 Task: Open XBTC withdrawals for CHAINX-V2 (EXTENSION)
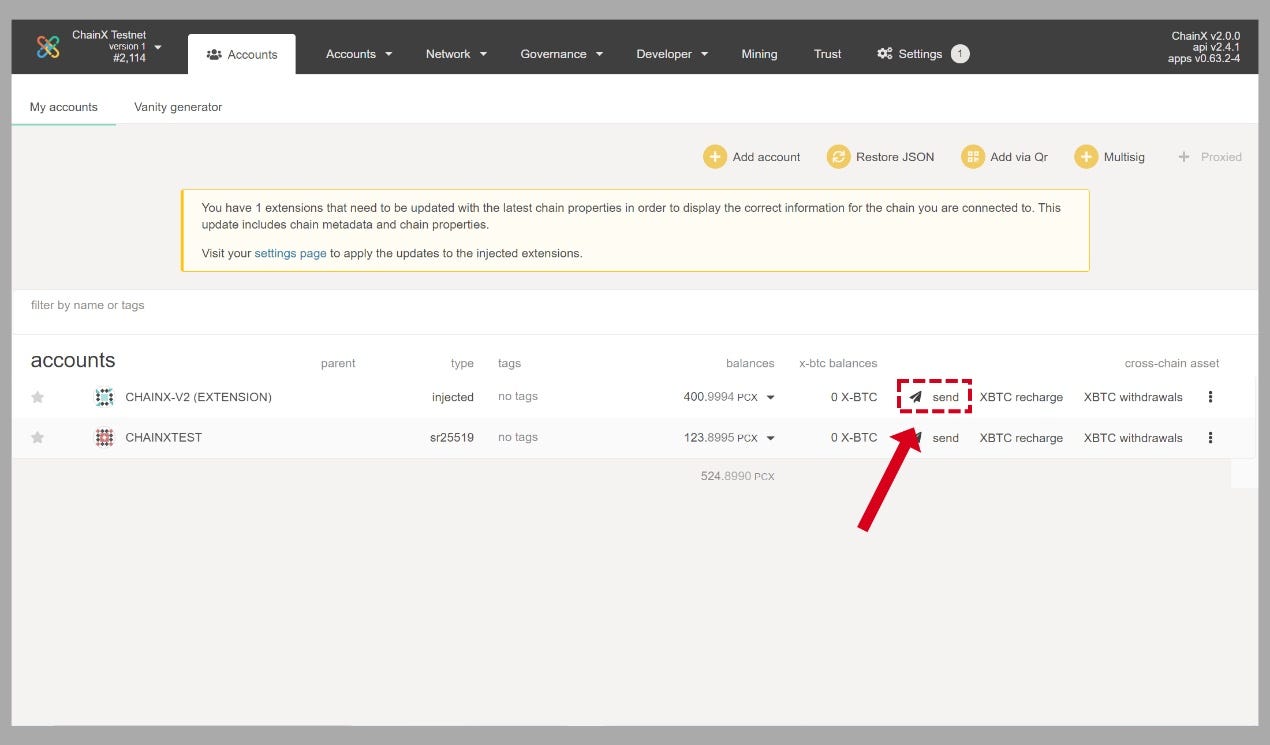[1133, 397]
